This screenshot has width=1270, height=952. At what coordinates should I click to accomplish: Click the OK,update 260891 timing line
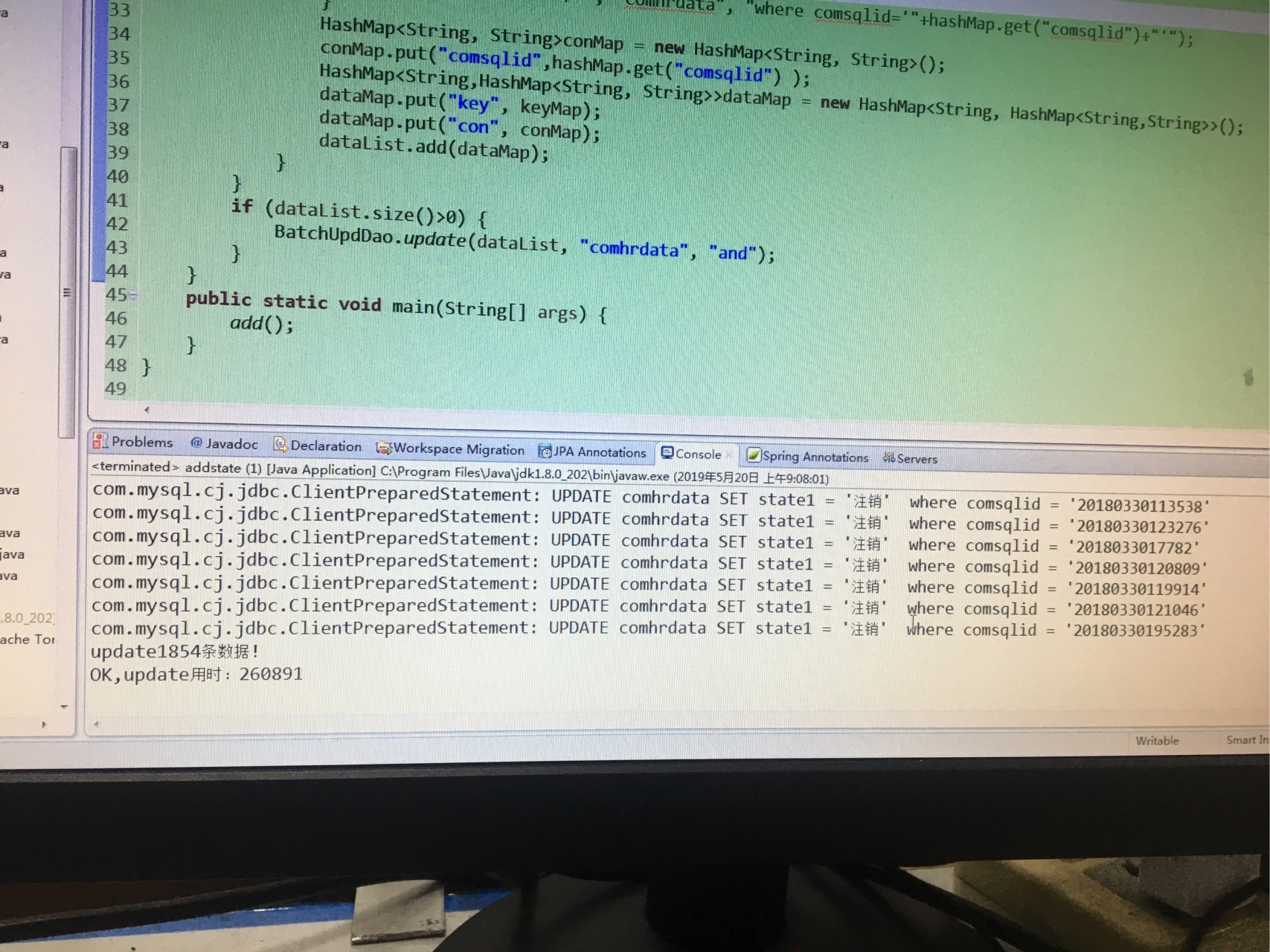pyautogui.click(x=196, y=675)
